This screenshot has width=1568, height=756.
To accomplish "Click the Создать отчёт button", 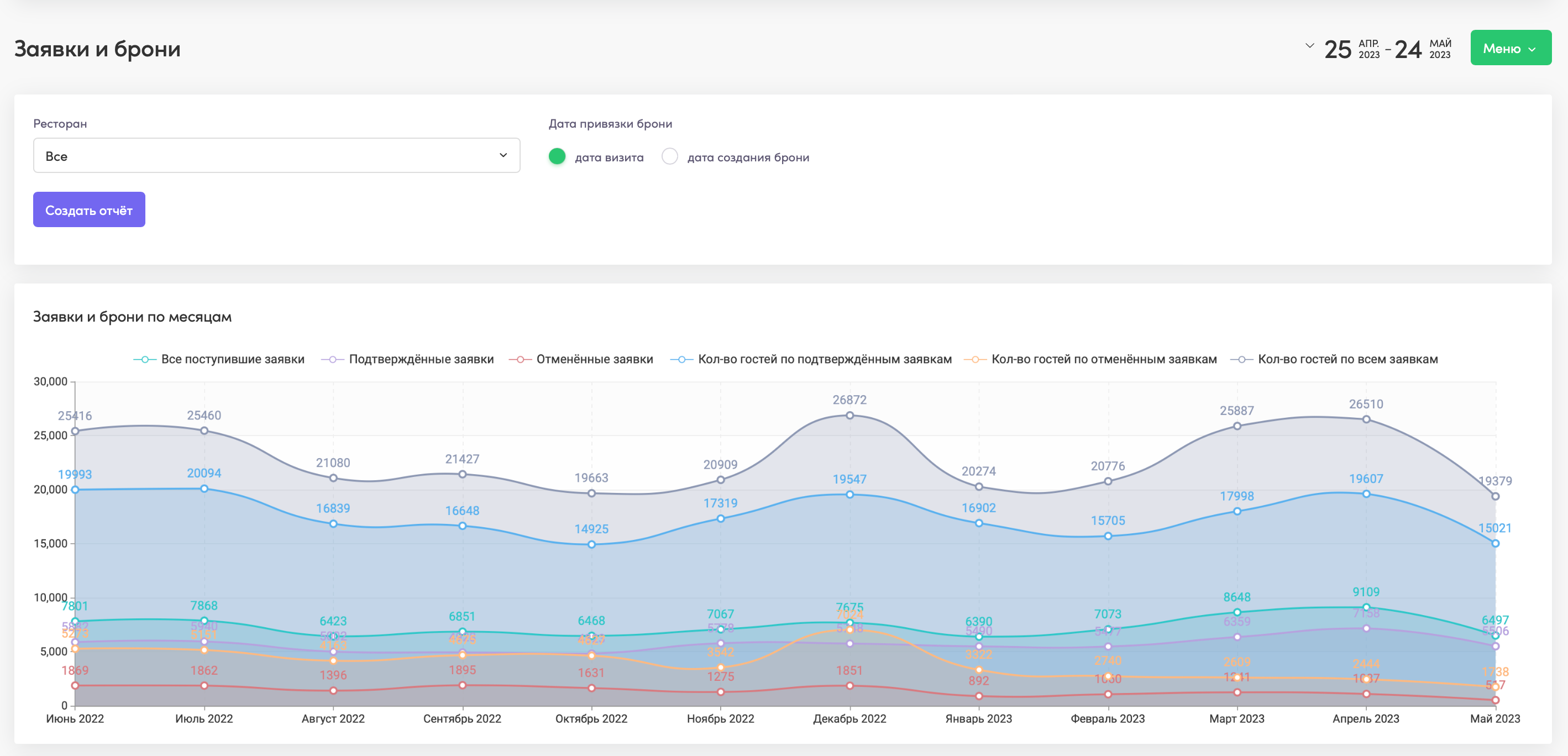I will (x=89, y=210).
